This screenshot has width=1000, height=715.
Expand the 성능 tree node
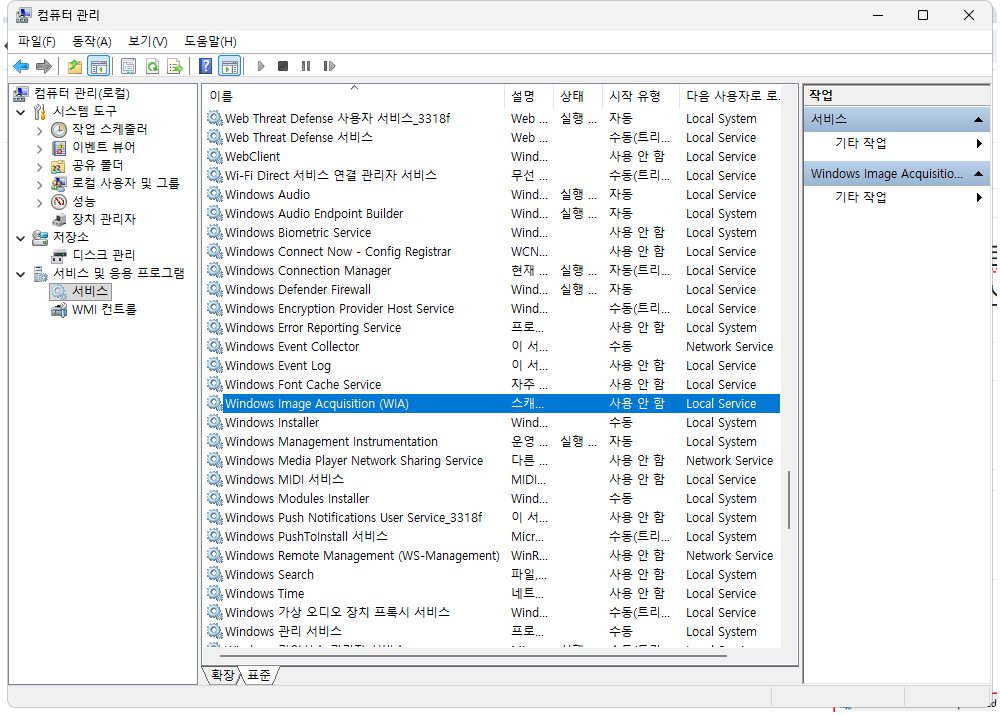pyautogui.click(x=40, y=203)
